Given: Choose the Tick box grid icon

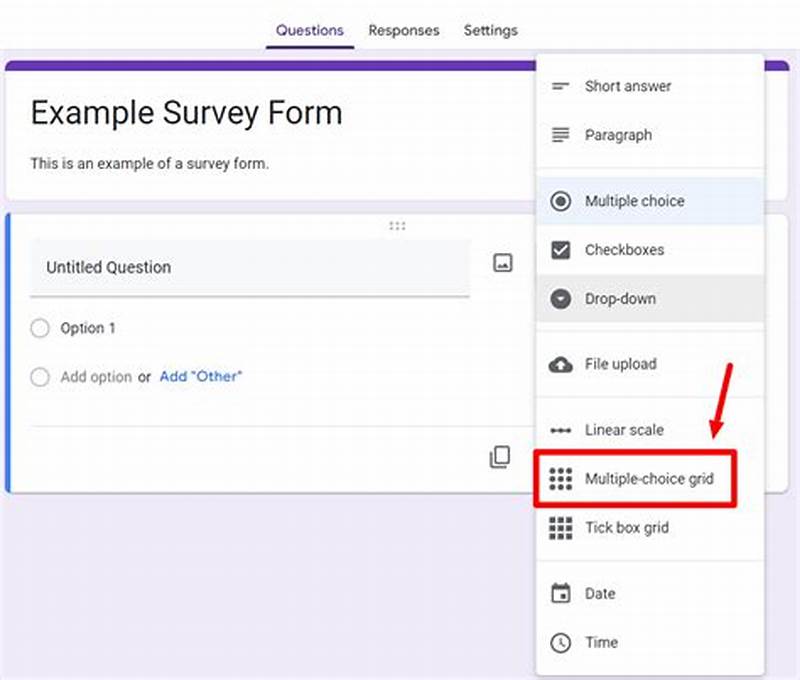Looking at the screenshot, I should click(x=560, y=528).
